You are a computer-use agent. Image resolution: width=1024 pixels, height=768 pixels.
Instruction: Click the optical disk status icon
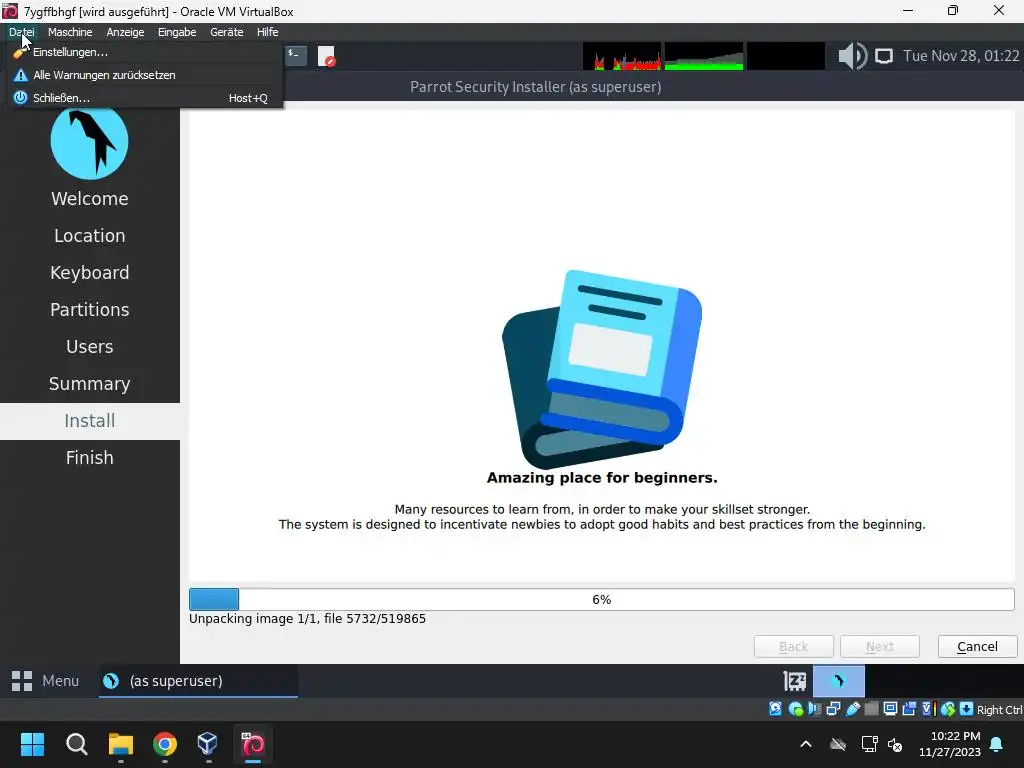tap(795, 709)
